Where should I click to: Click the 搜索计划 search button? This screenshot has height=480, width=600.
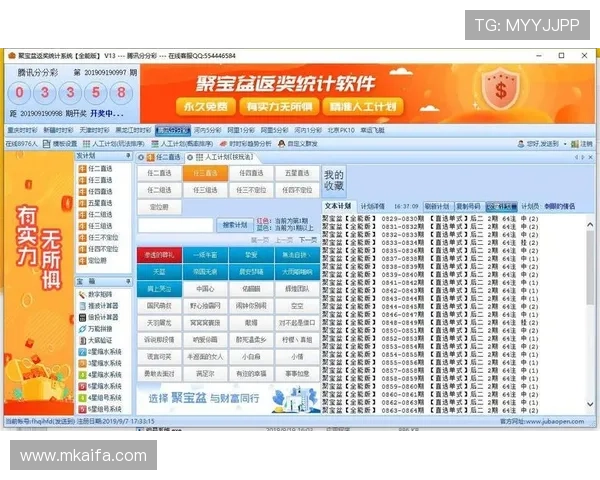pyautogui.click(x=235, y=225)
